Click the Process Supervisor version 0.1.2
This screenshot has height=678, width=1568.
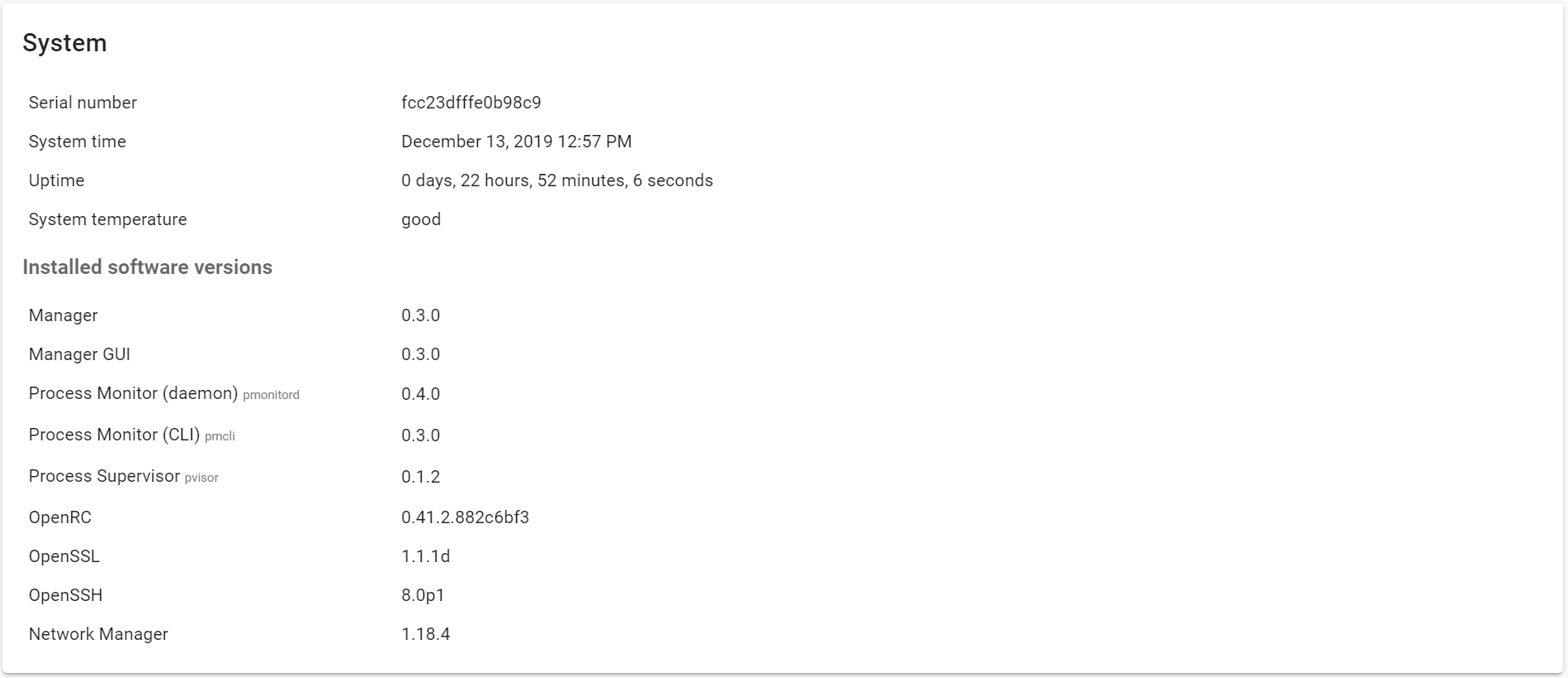421,477
